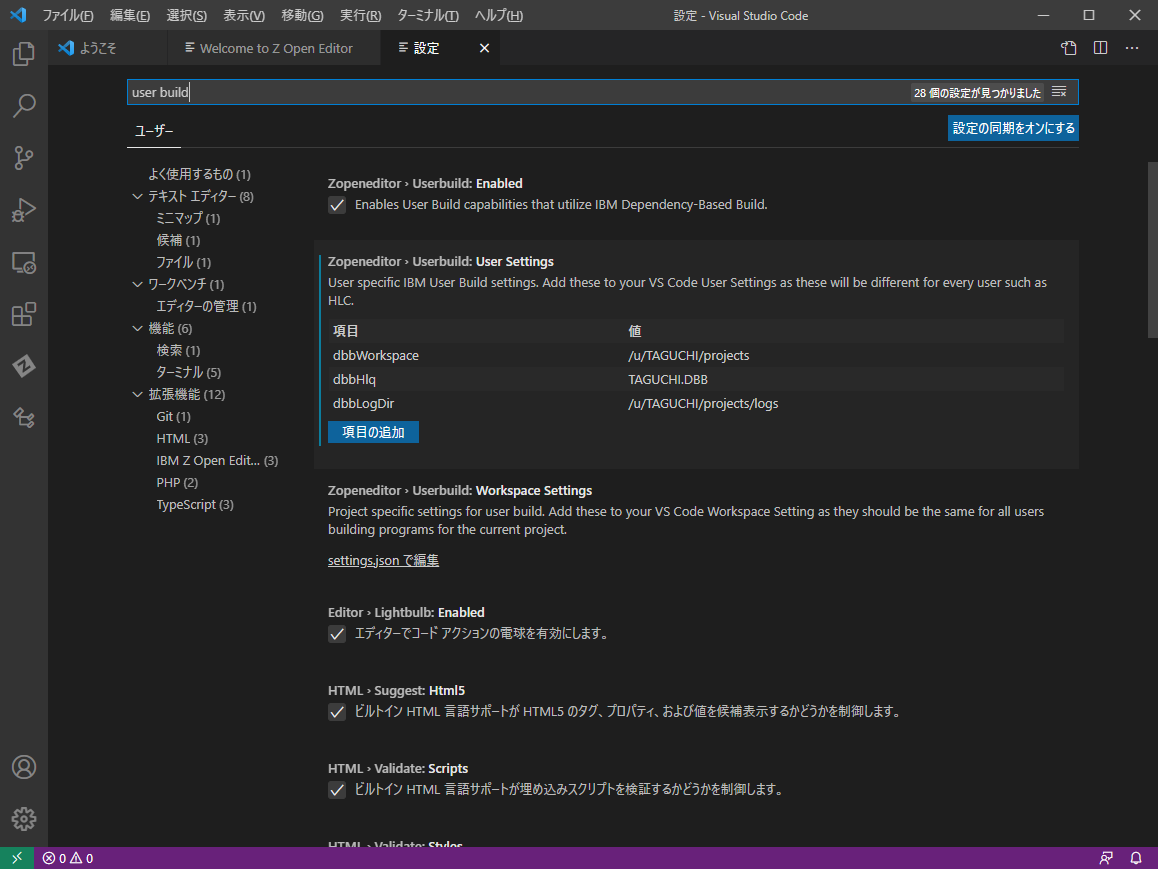Screen dimensions: 1158x869
Task: Open errors and warnings count in status bar
Action: point(68,858)
